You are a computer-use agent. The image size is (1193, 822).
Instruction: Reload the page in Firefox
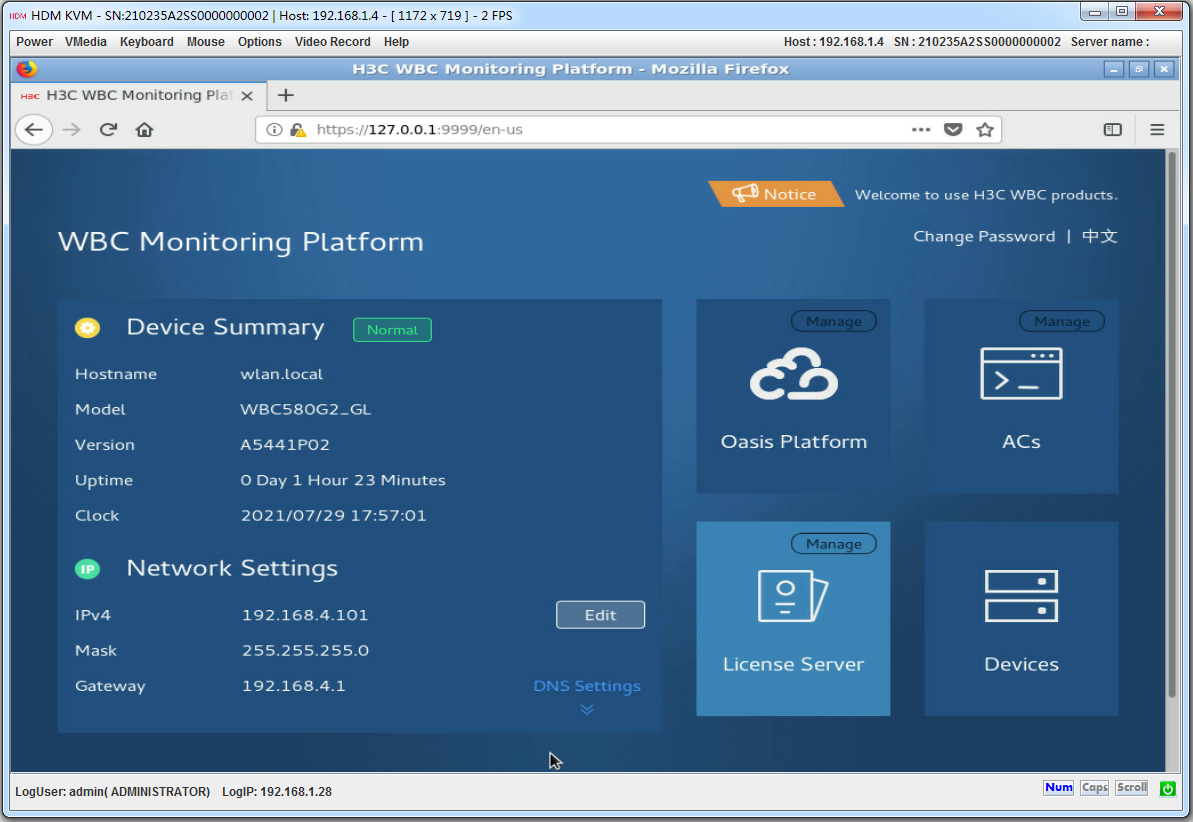tap(108, 129)
